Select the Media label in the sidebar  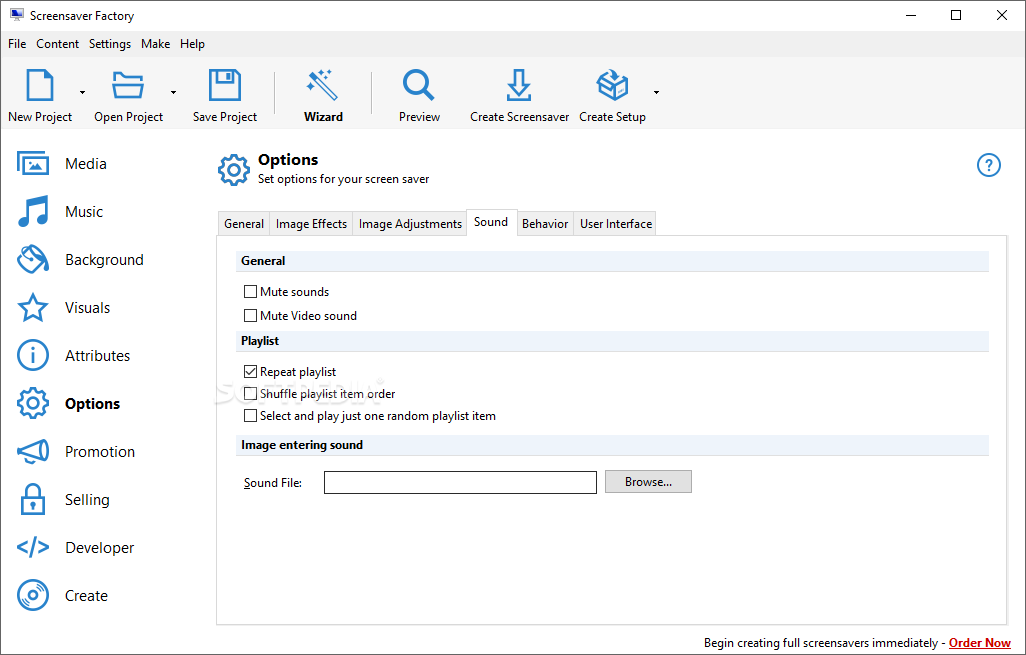tap(86, 164)
